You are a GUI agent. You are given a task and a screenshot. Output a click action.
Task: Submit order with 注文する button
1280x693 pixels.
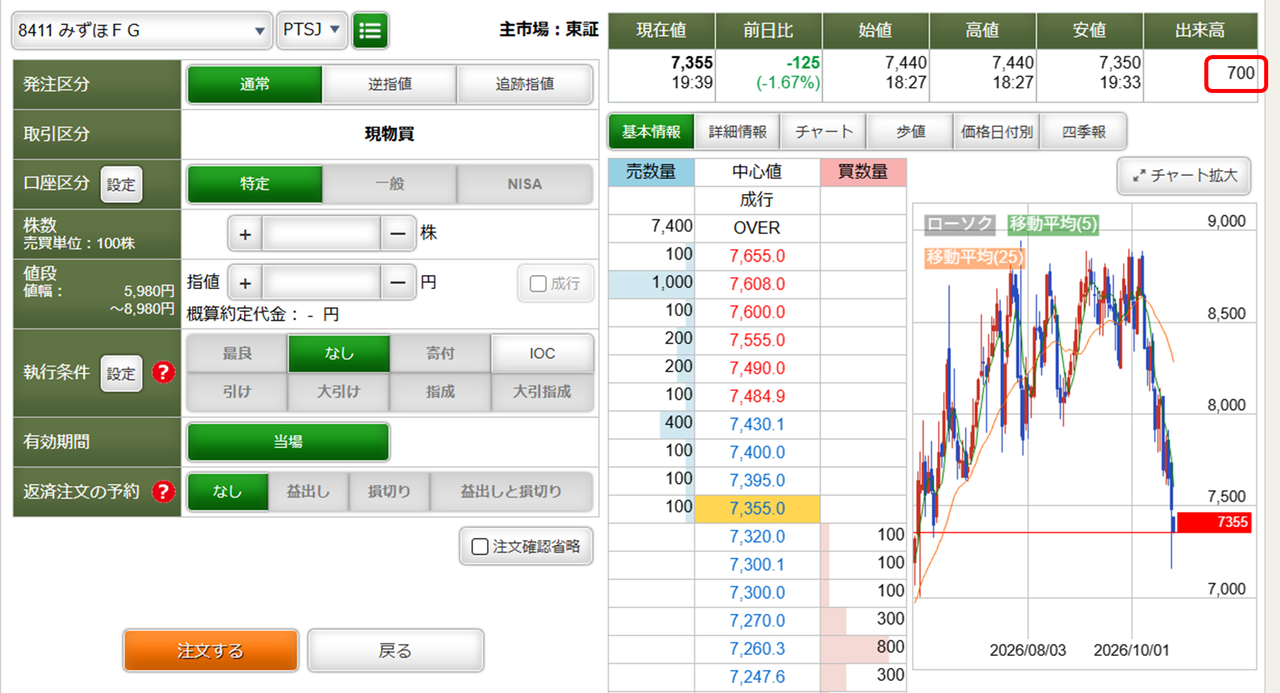(210, 651)
